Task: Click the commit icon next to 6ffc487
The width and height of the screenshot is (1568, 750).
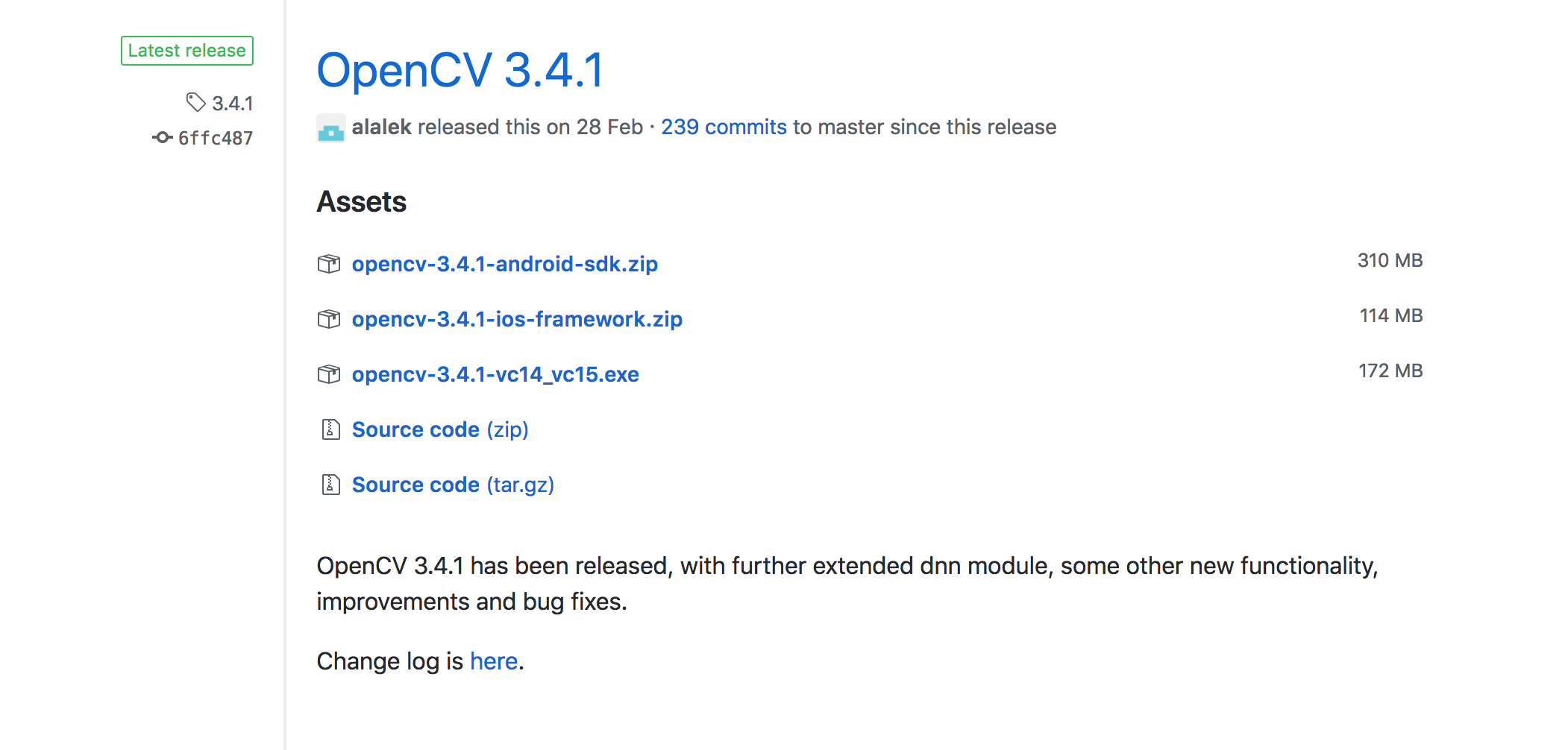Action: click(163, 137)
